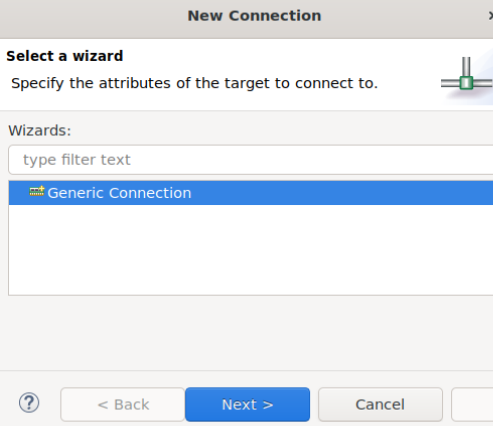The height and width of the screenshot is (426, 493).
Task: Focus the type filter text field
Action: [251, 160]
